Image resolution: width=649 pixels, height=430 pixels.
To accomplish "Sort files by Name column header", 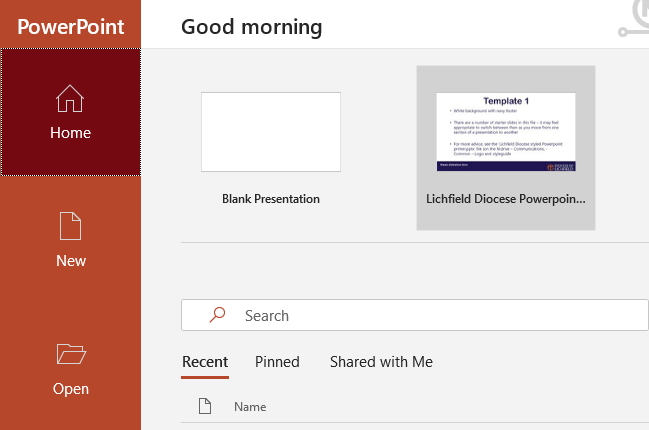I will [250, 407].
